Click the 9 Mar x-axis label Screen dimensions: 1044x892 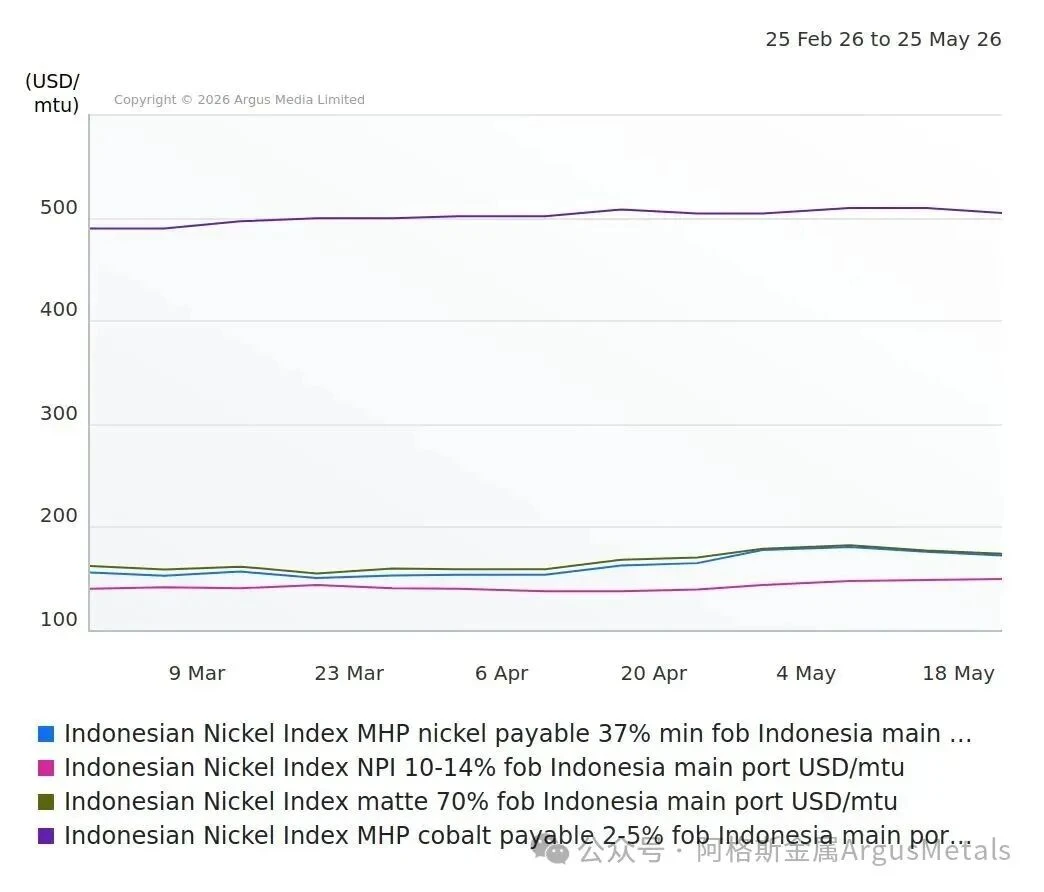click(197, 674)
